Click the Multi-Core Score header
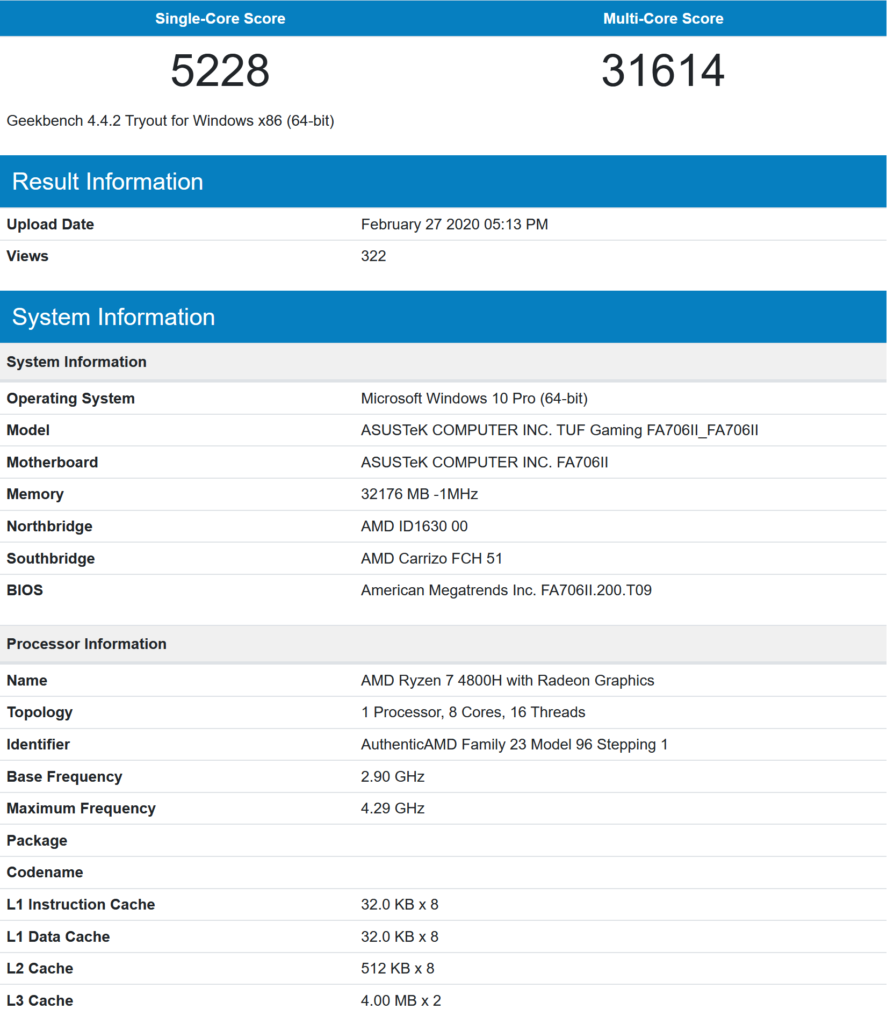 (663, 18)
